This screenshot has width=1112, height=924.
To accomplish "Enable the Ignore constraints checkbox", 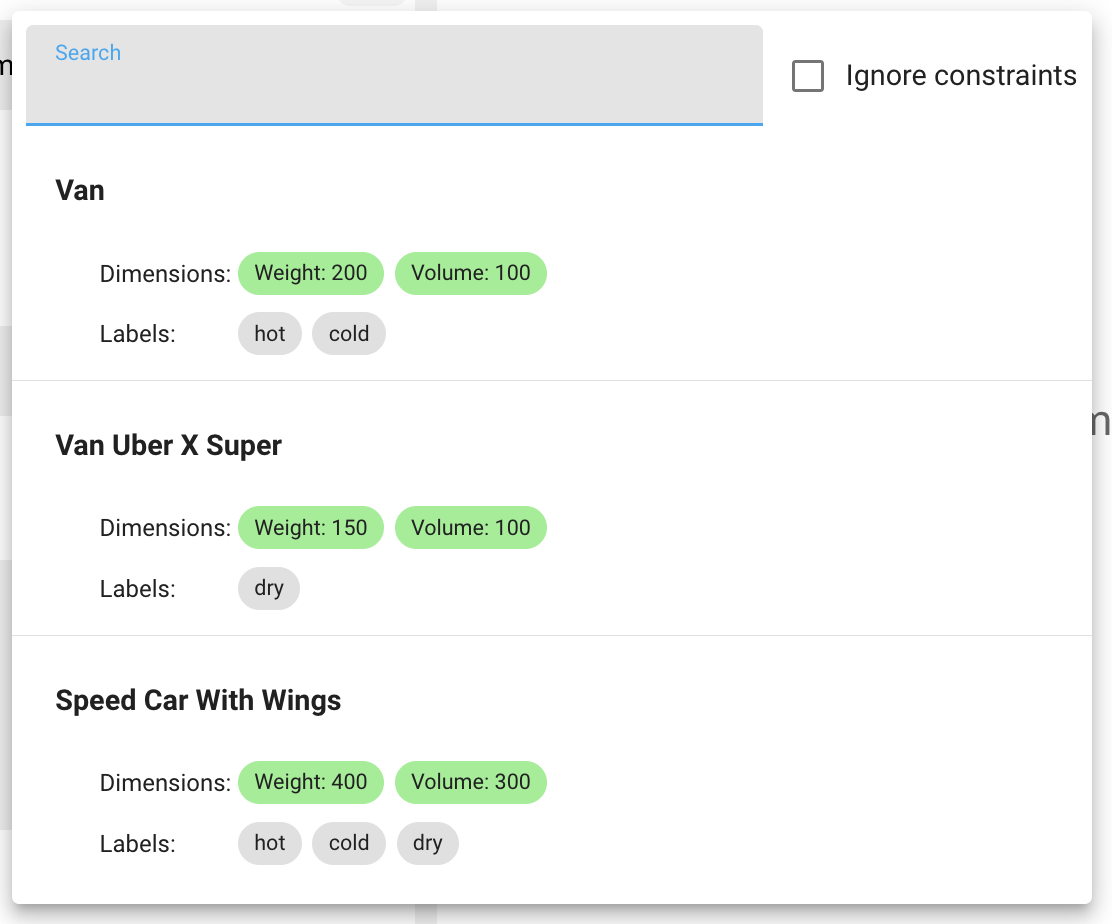I will pos(808,76).
